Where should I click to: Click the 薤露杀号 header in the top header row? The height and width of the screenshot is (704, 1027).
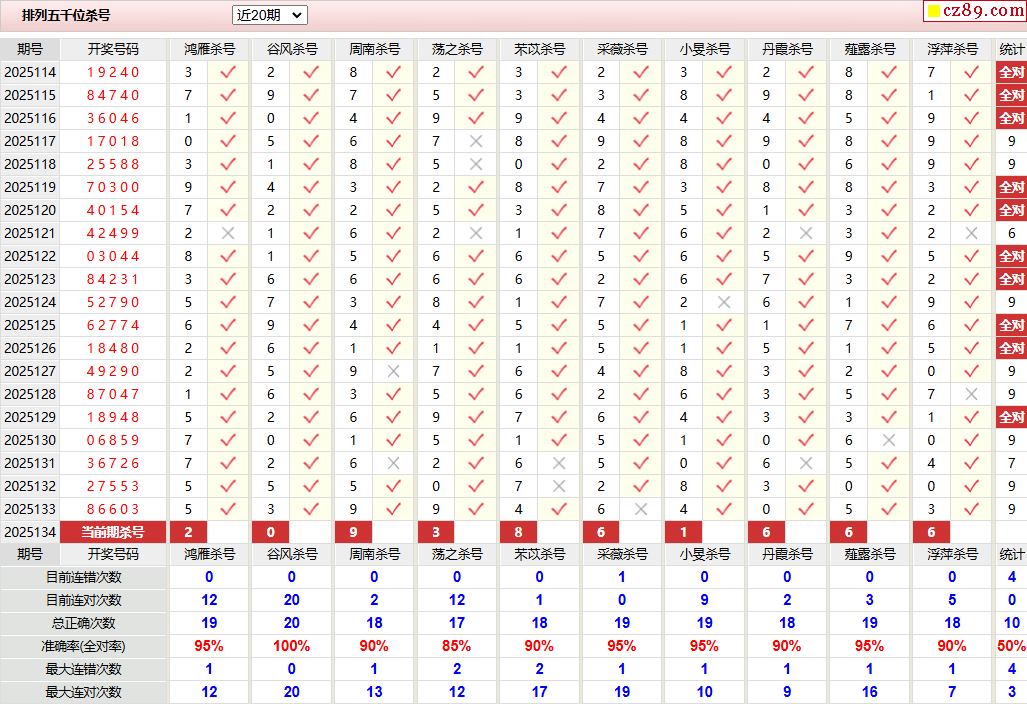869,49
